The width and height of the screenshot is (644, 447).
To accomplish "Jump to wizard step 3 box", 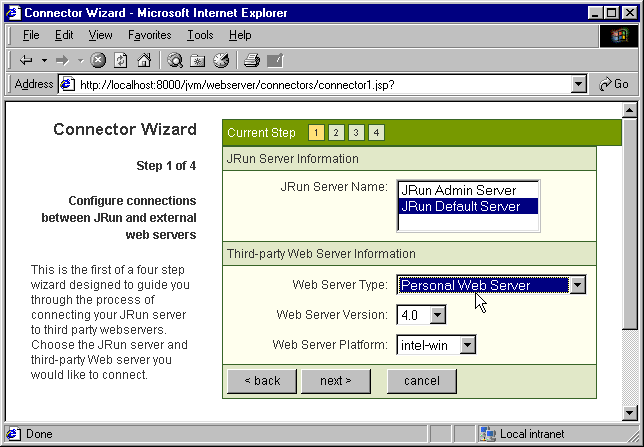I will pyautogui.click(x=356, y=133).
